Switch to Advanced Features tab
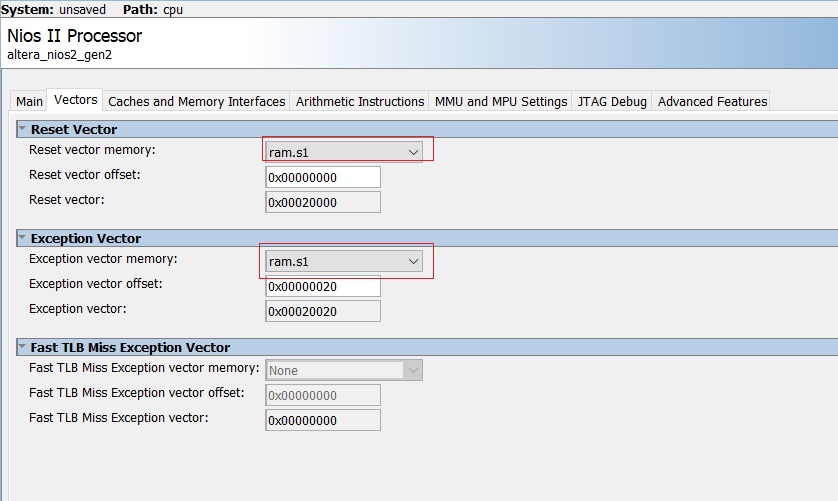Image resolution: width=838 pixels, height=501 pixels. pyautogui.click(x=712, y=101)
